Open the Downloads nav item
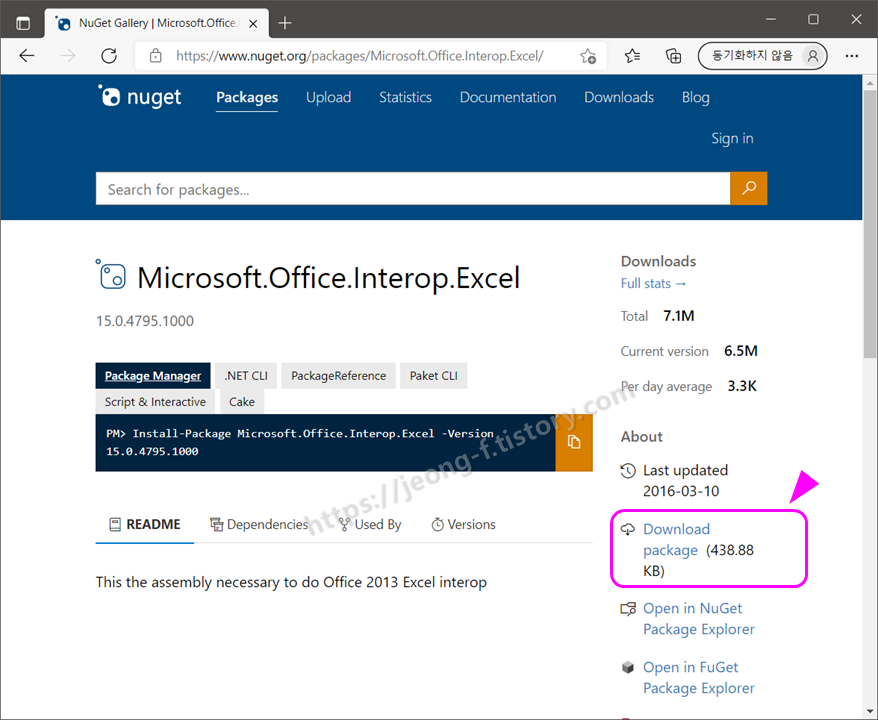Screen dimensions: 878x720 (619, 97)
